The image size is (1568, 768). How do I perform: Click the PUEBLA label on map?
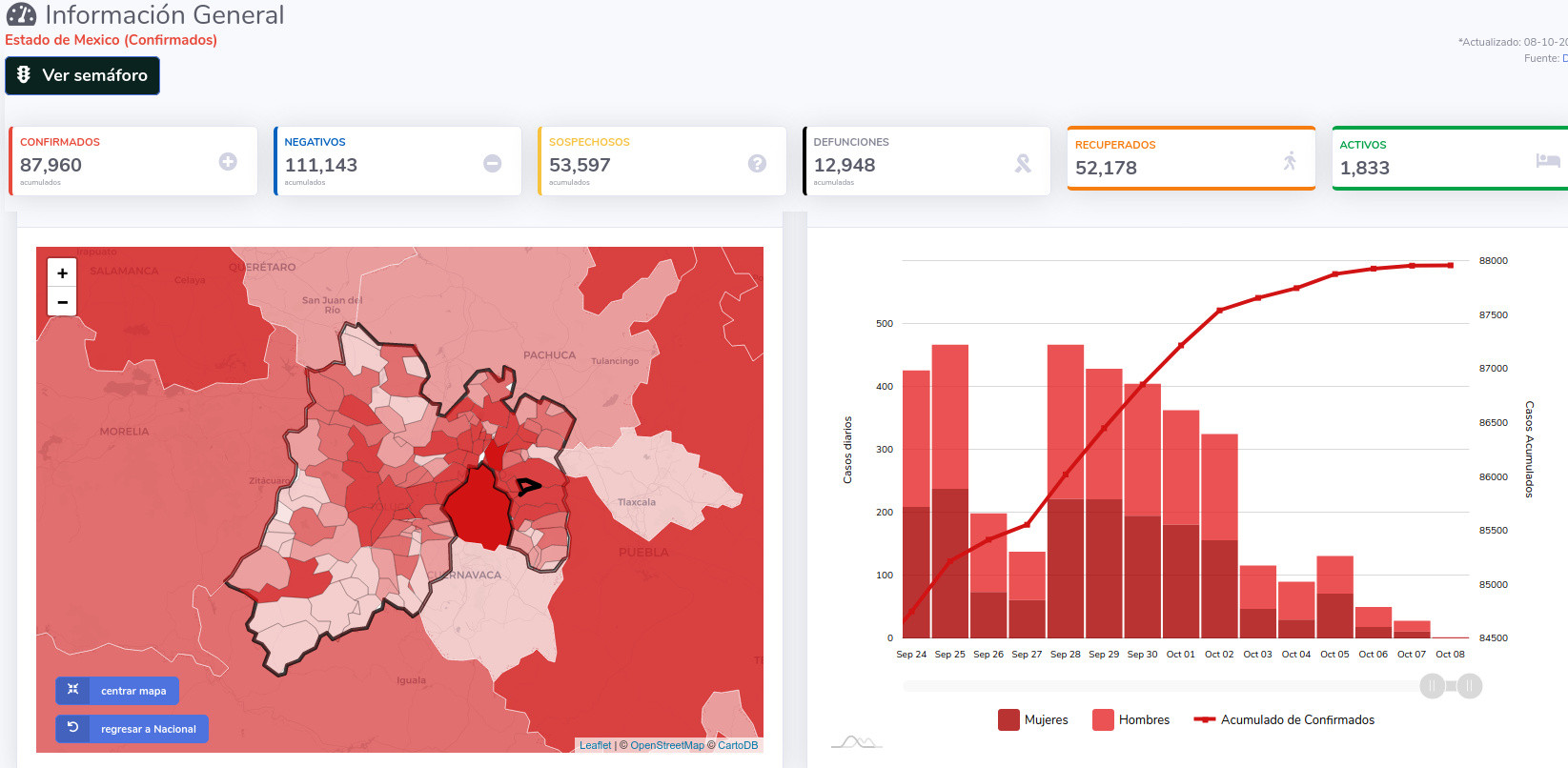pos(643,553)
